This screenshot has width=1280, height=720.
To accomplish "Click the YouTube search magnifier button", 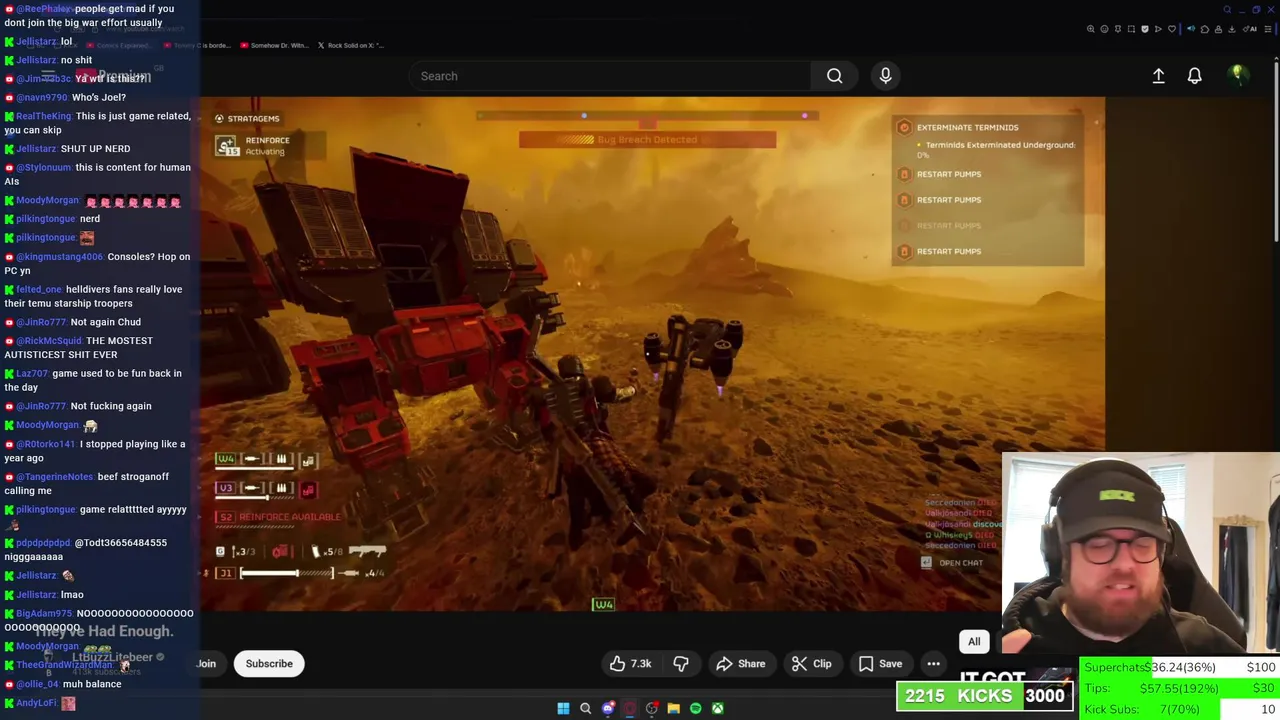I will click(x=834, y=76).
